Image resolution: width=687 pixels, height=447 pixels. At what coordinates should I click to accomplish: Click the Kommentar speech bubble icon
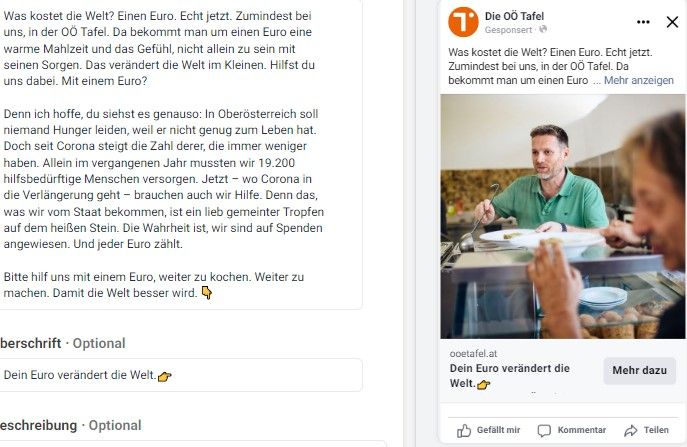(x=544, y=431)
